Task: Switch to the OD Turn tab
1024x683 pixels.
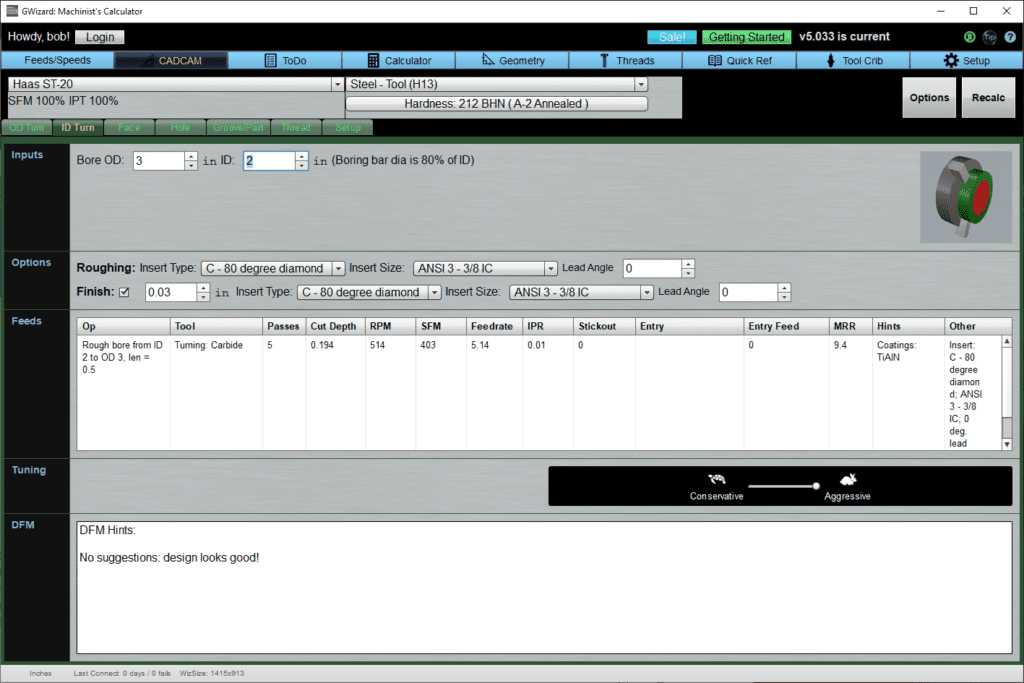Action: pyautogui.click(x=26, y=127)
